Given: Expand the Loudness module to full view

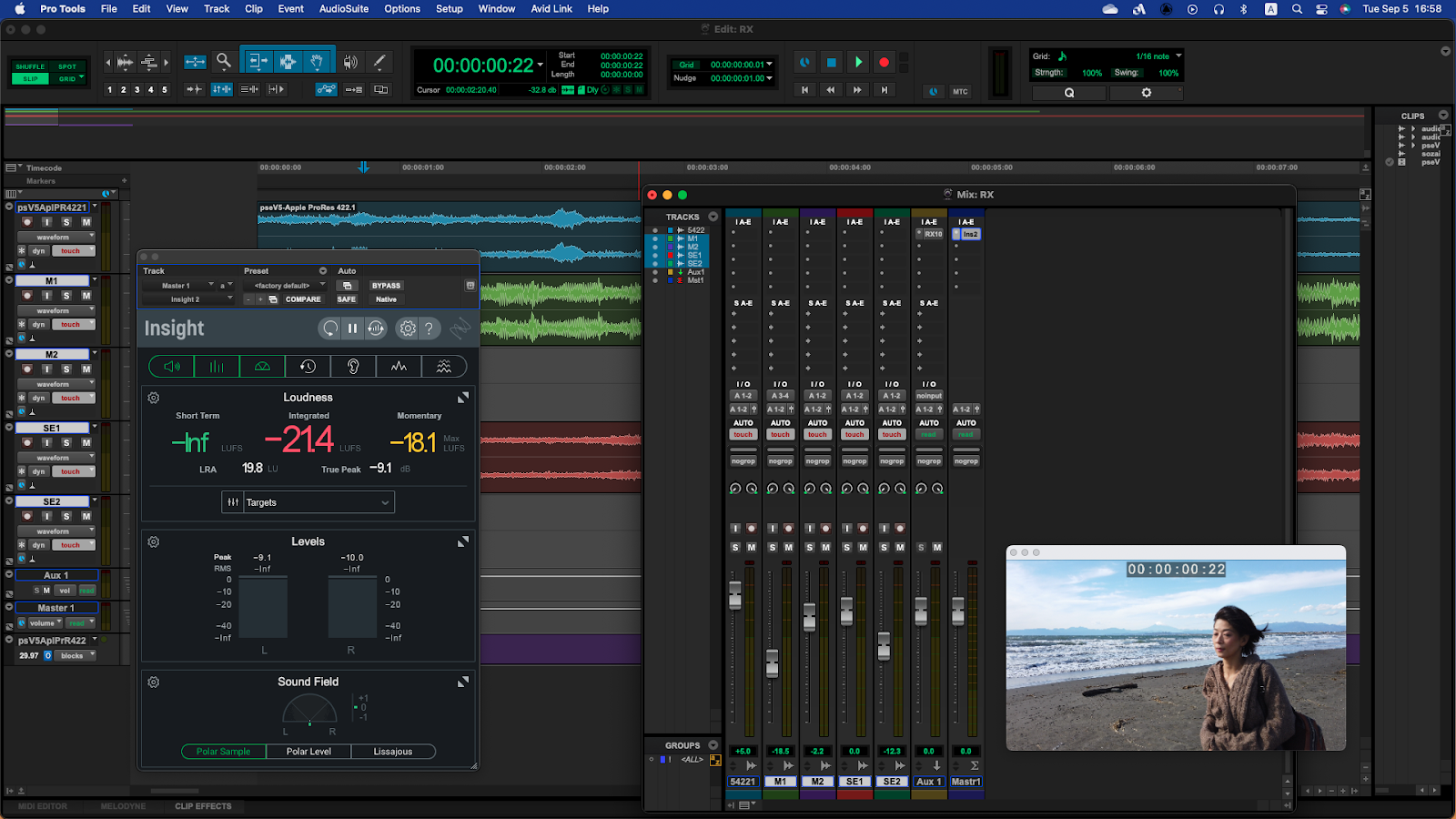Looking at the screenshot, I should point(463,398).
